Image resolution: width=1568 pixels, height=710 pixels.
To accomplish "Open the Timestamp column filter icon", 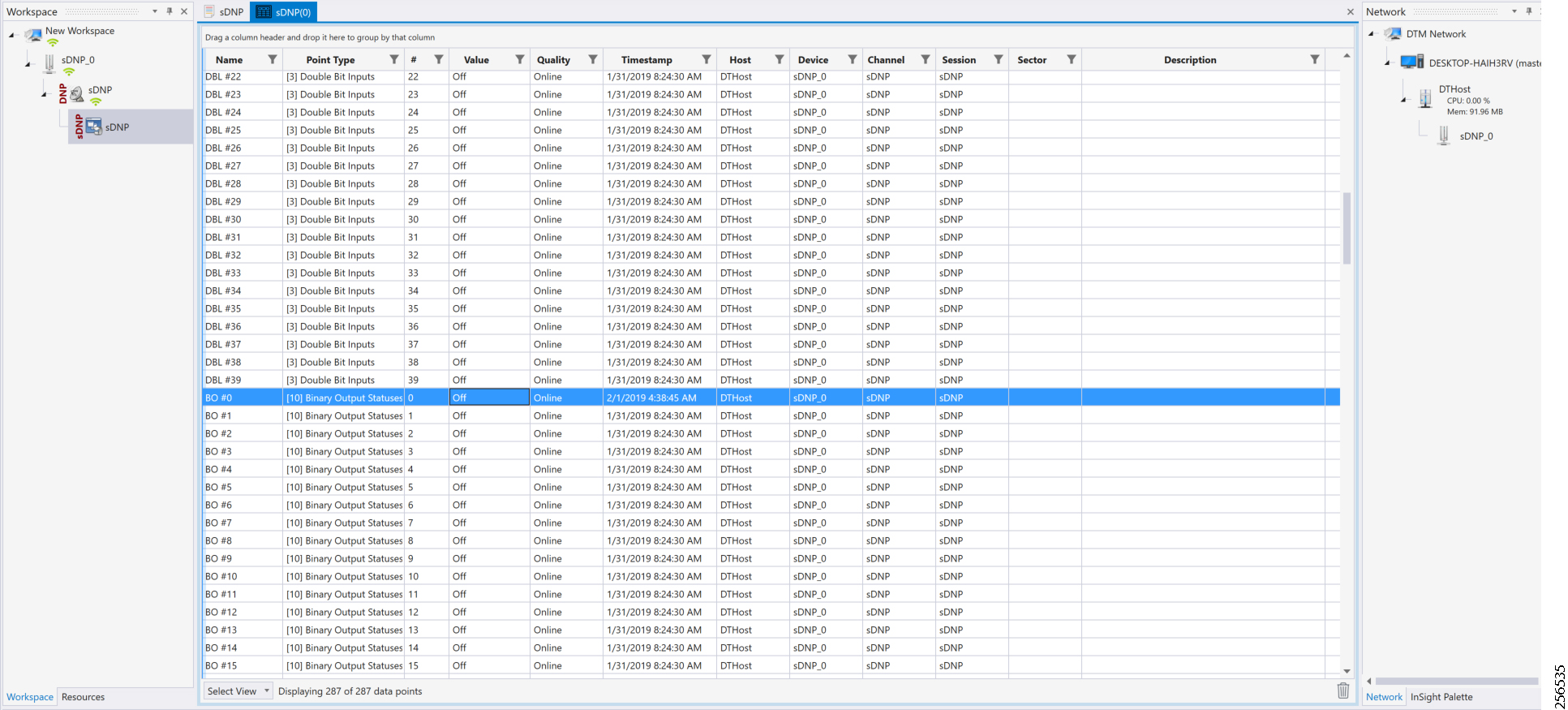I will (707, 59).
